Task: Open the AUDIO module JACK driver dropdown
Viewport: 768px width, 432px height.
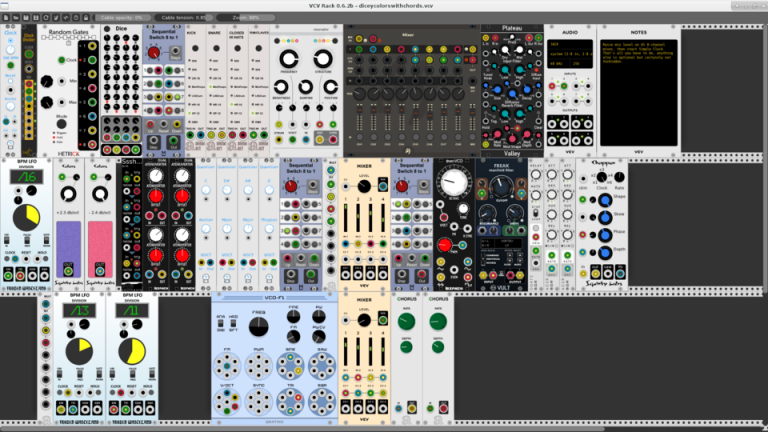Action: click(x=570, y=44)
